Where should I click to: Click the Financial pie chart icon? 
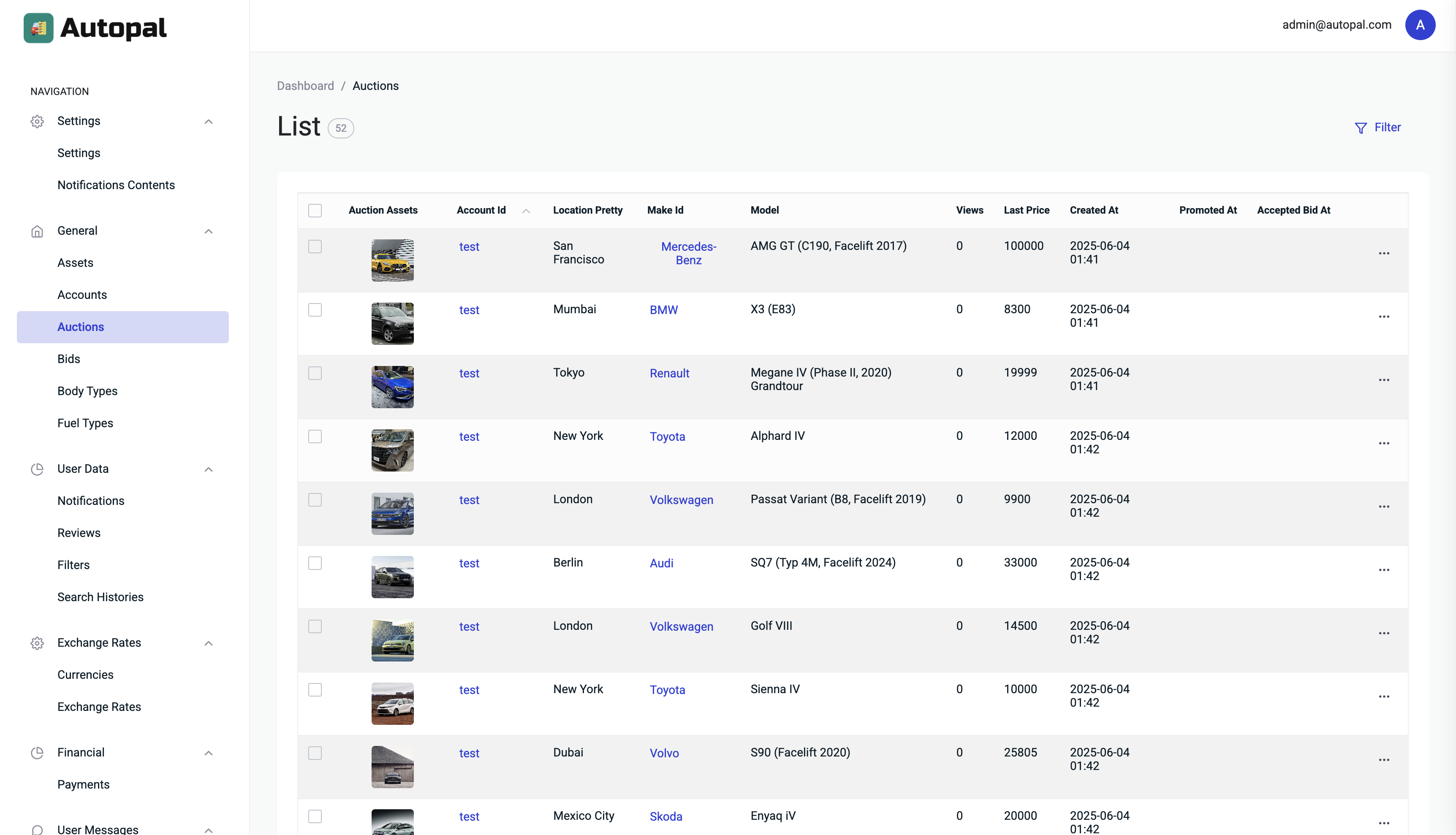coord(37,753)
